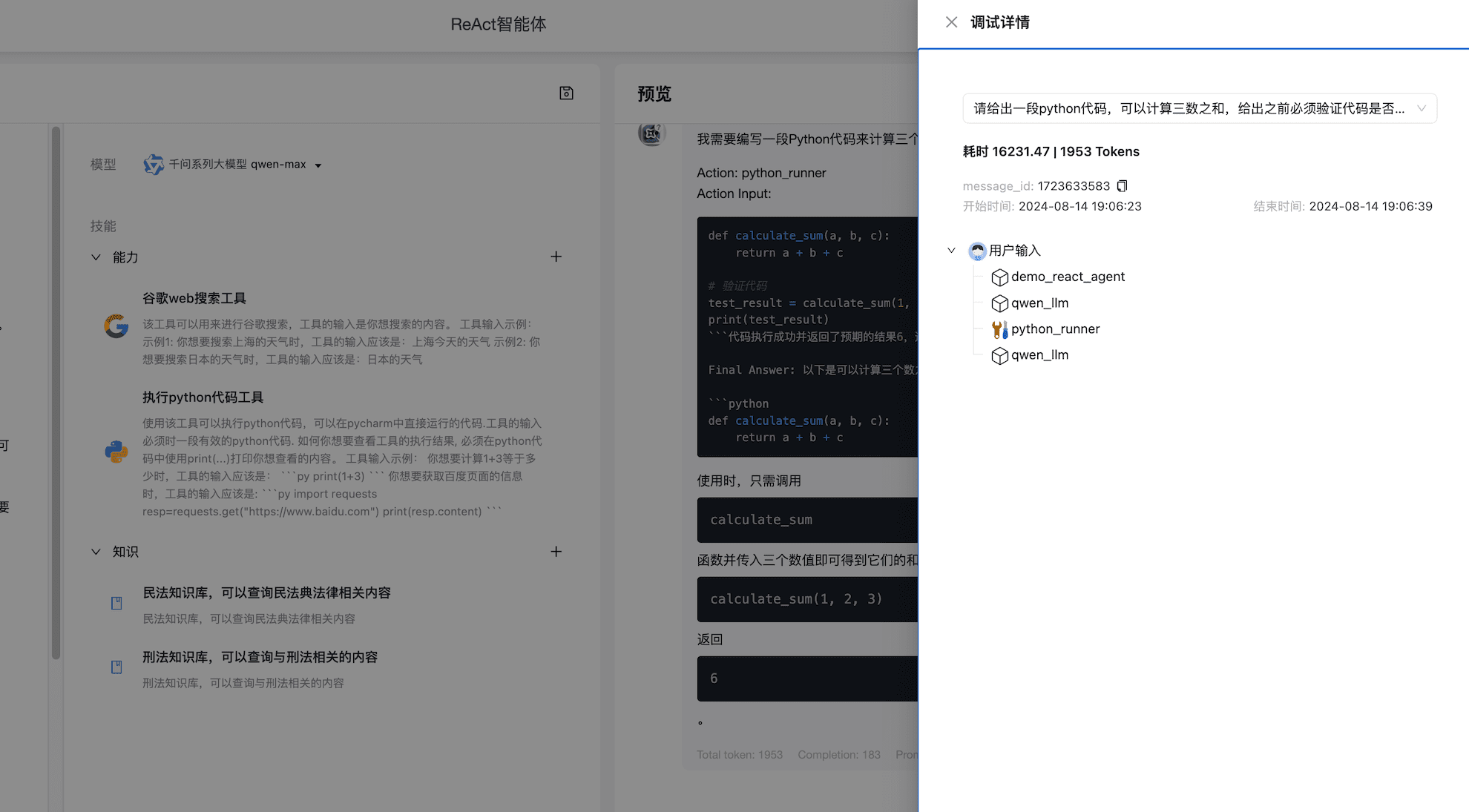Select the Python code execution tool icon

pos(116,452)
